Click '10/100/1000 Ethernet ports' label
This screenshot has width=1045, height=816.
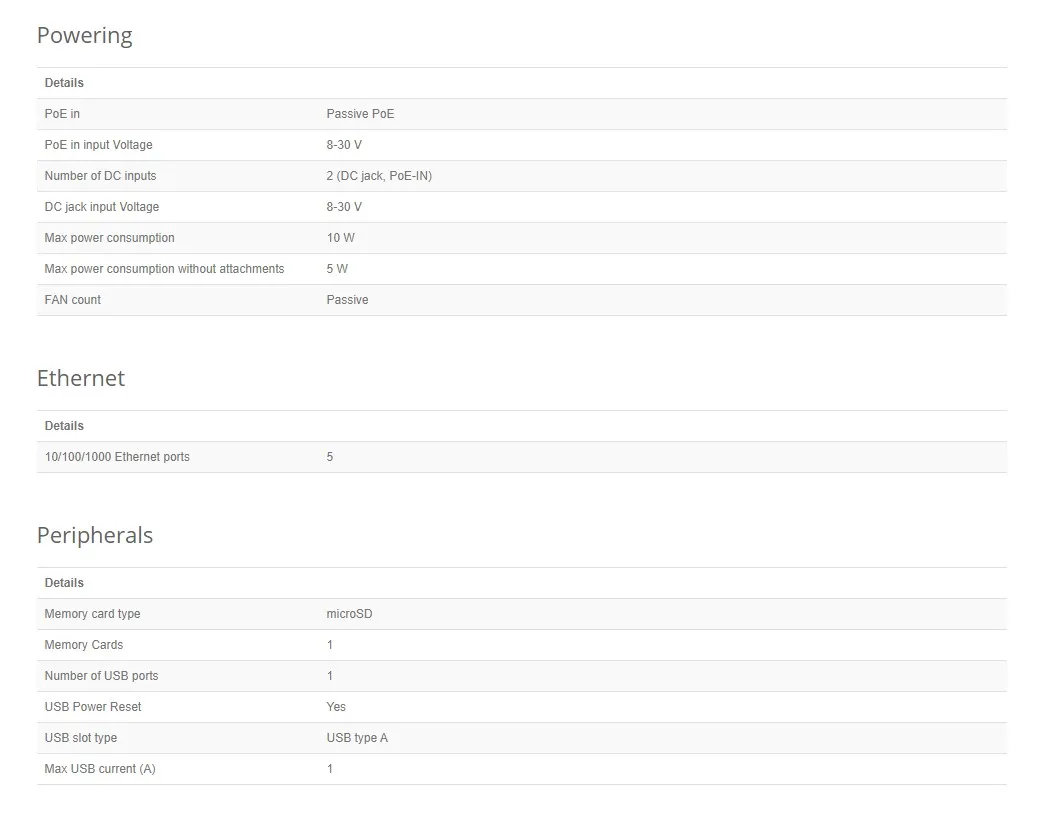117,457
